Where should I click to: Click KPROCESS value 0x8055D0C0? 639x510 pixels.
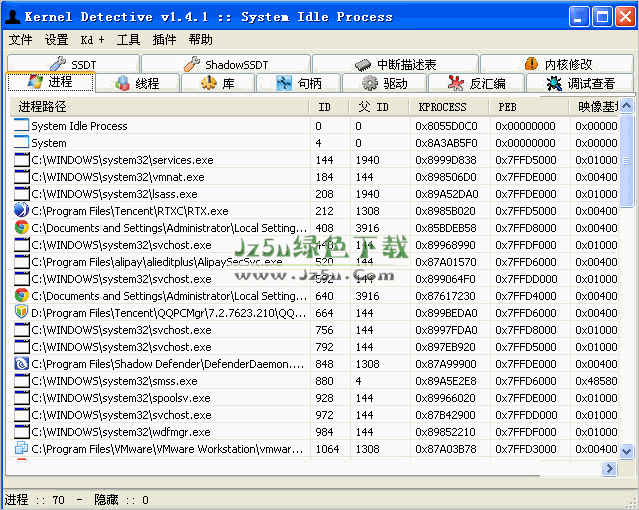446,126
